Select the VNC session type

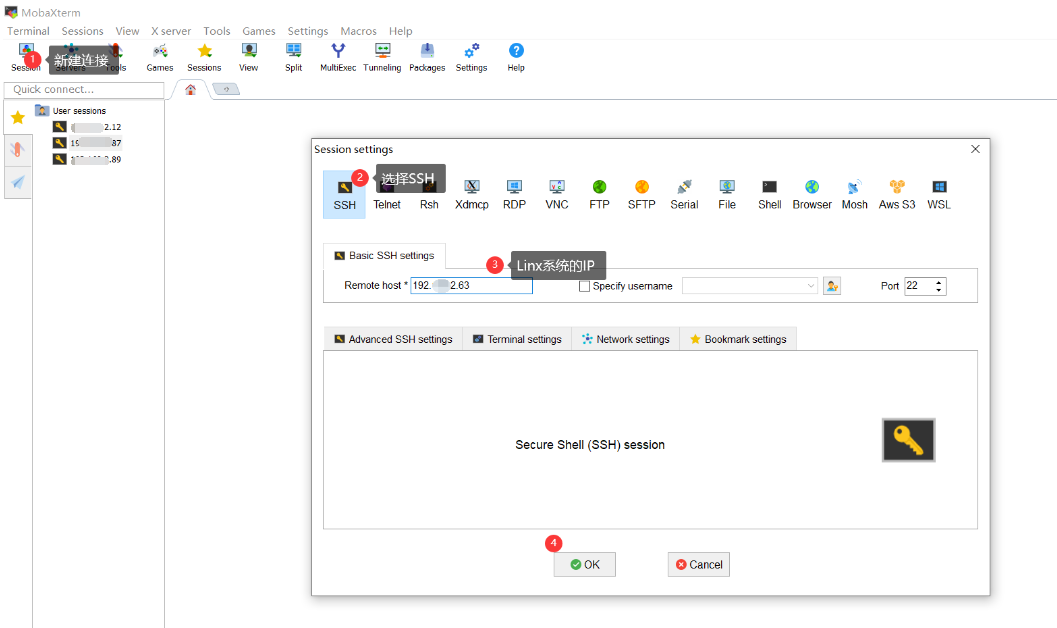(x=557, y=195)
